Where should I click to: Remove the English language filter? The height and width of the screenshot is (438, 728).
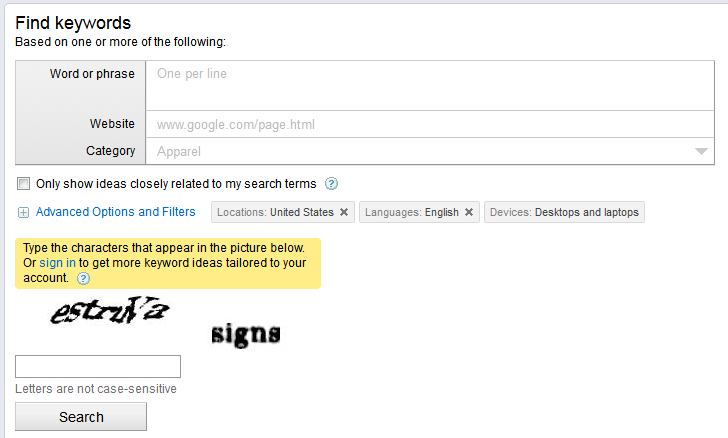(x=469, y=212)
